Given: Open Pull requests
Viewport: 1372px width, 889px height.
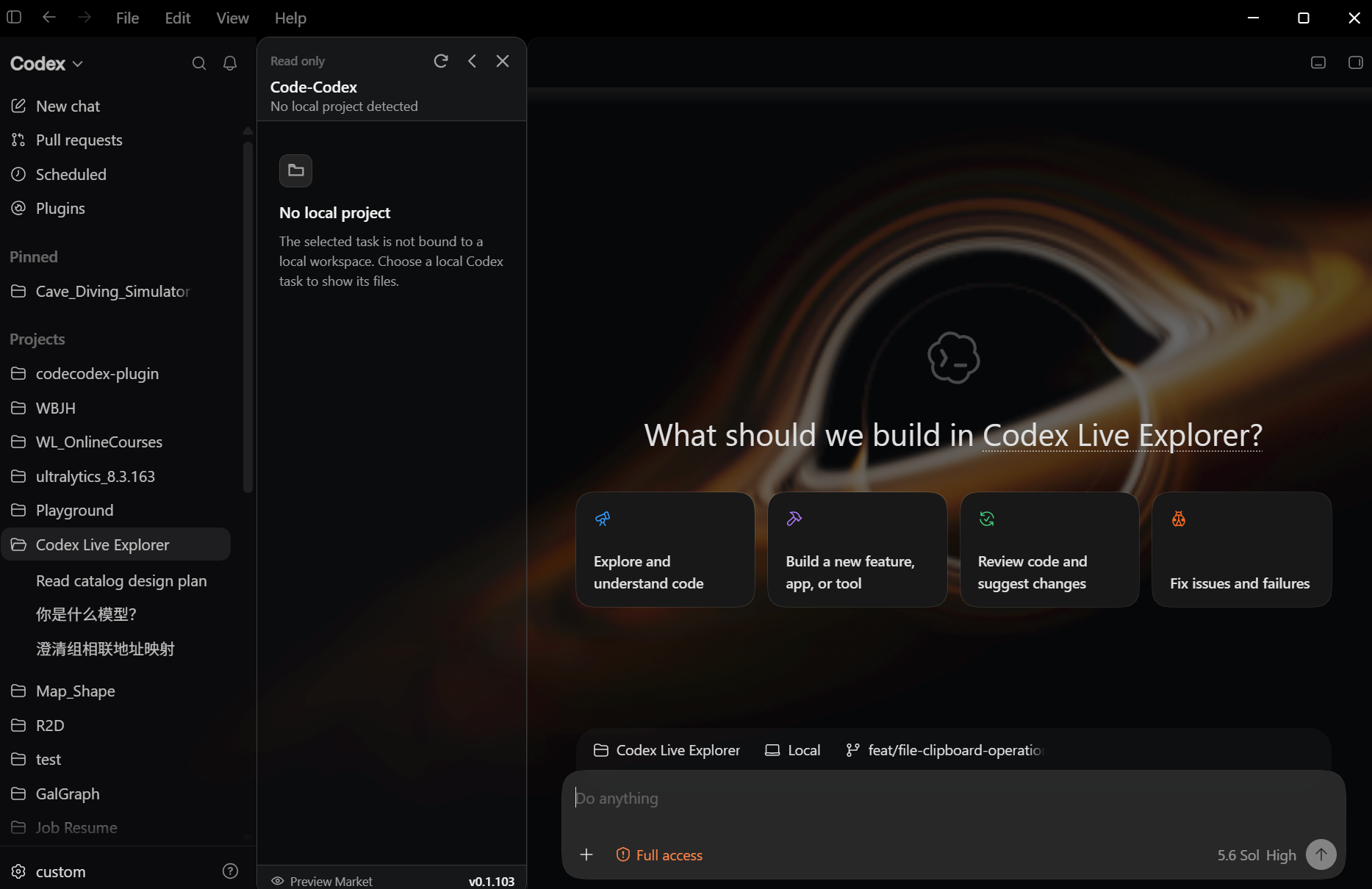Looking at the screenshot, I should pos(116,140).
